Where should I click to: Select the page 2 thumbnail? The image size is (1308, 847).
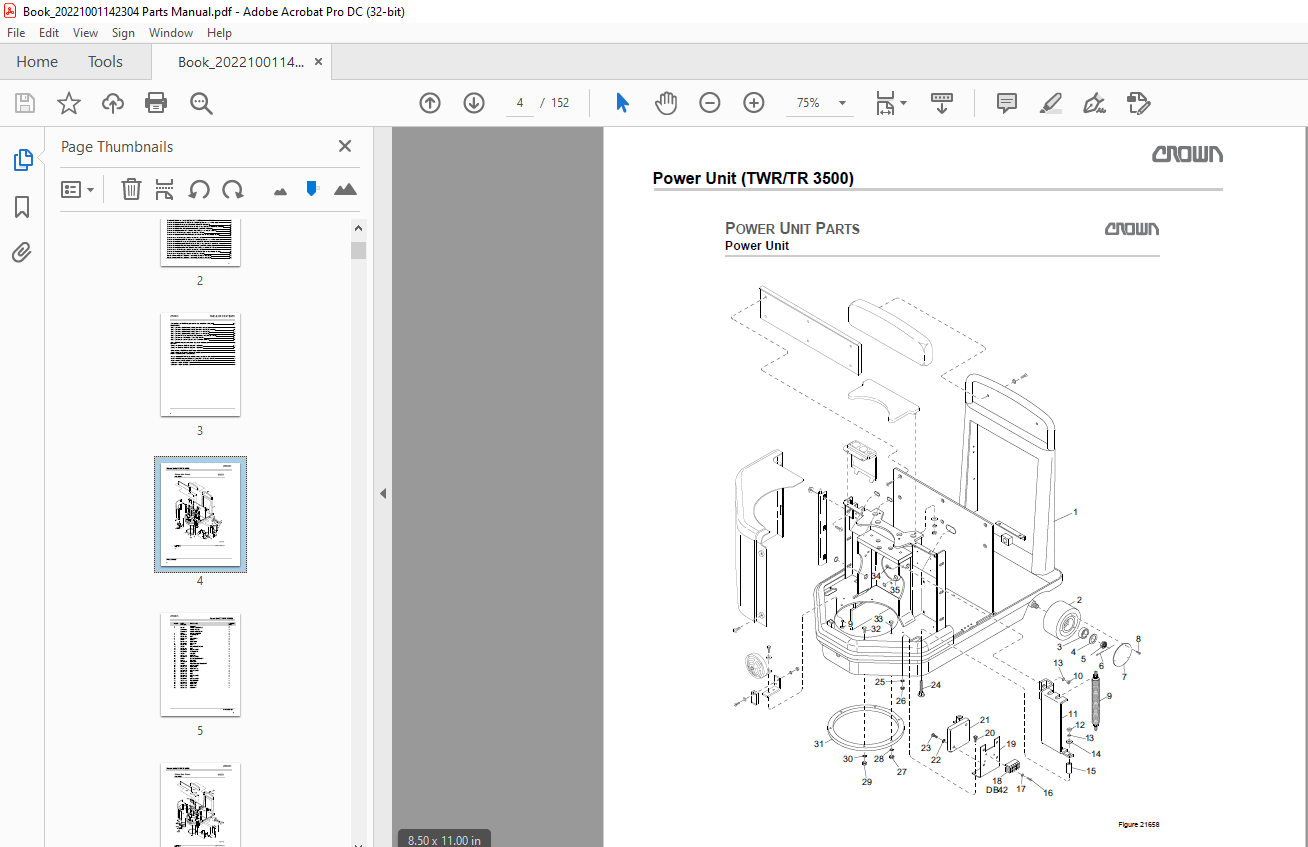click(200, 243)
